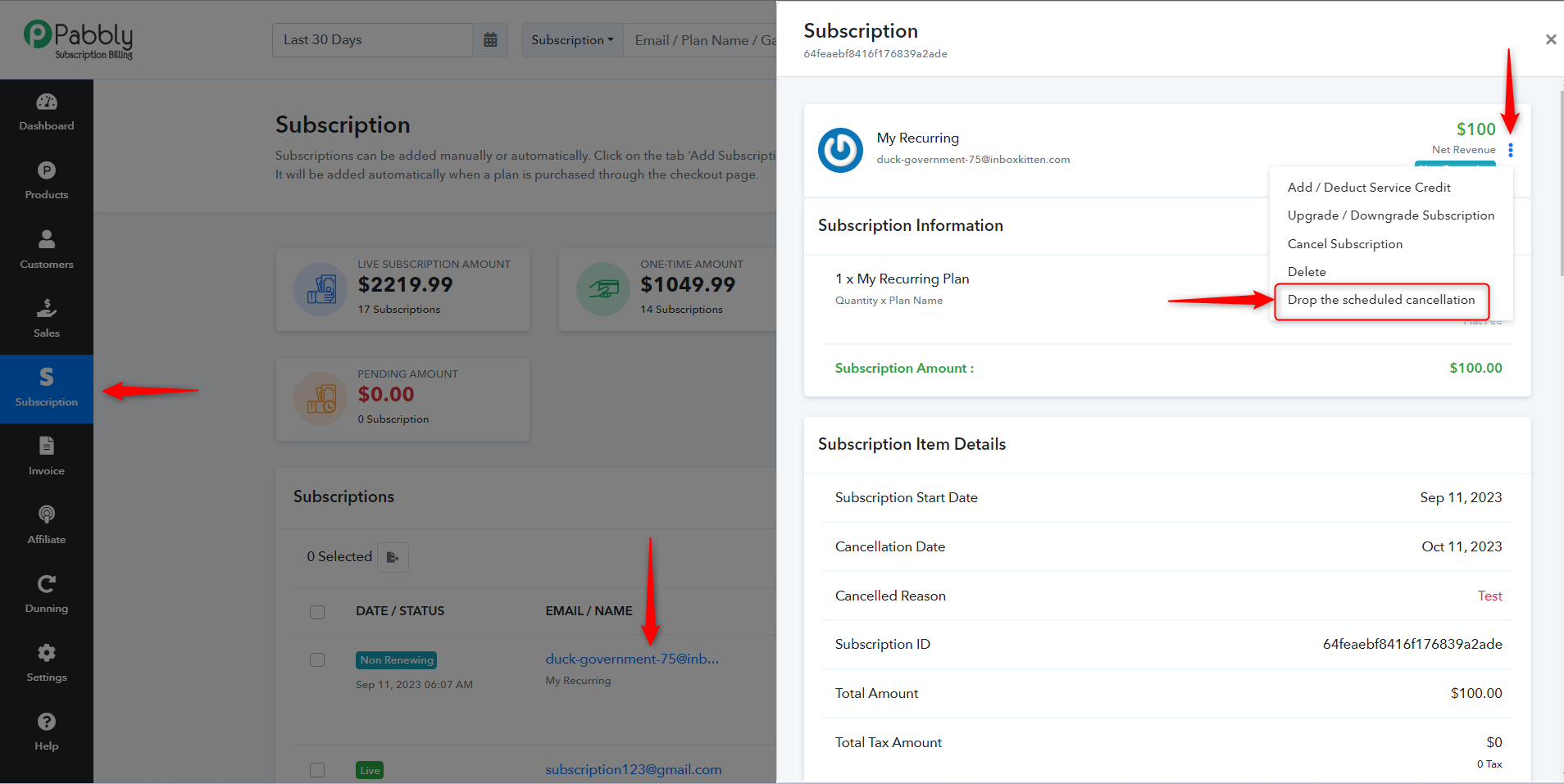The height and width of the screenshot is (784, 1564).
Task: Go to Products in sidebar
Action: coord(47,182)
